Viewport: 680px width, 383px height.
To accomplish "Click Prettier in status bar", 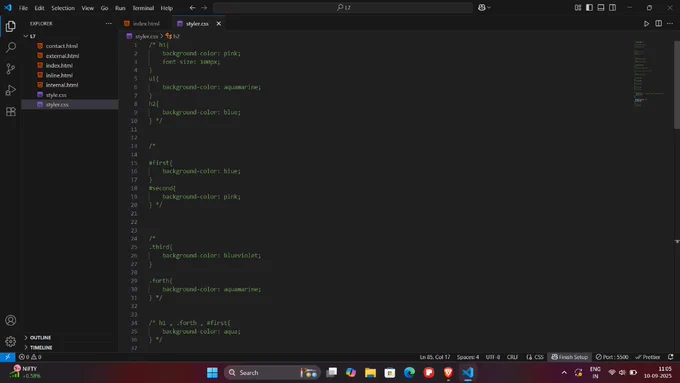I will [648, 357].
